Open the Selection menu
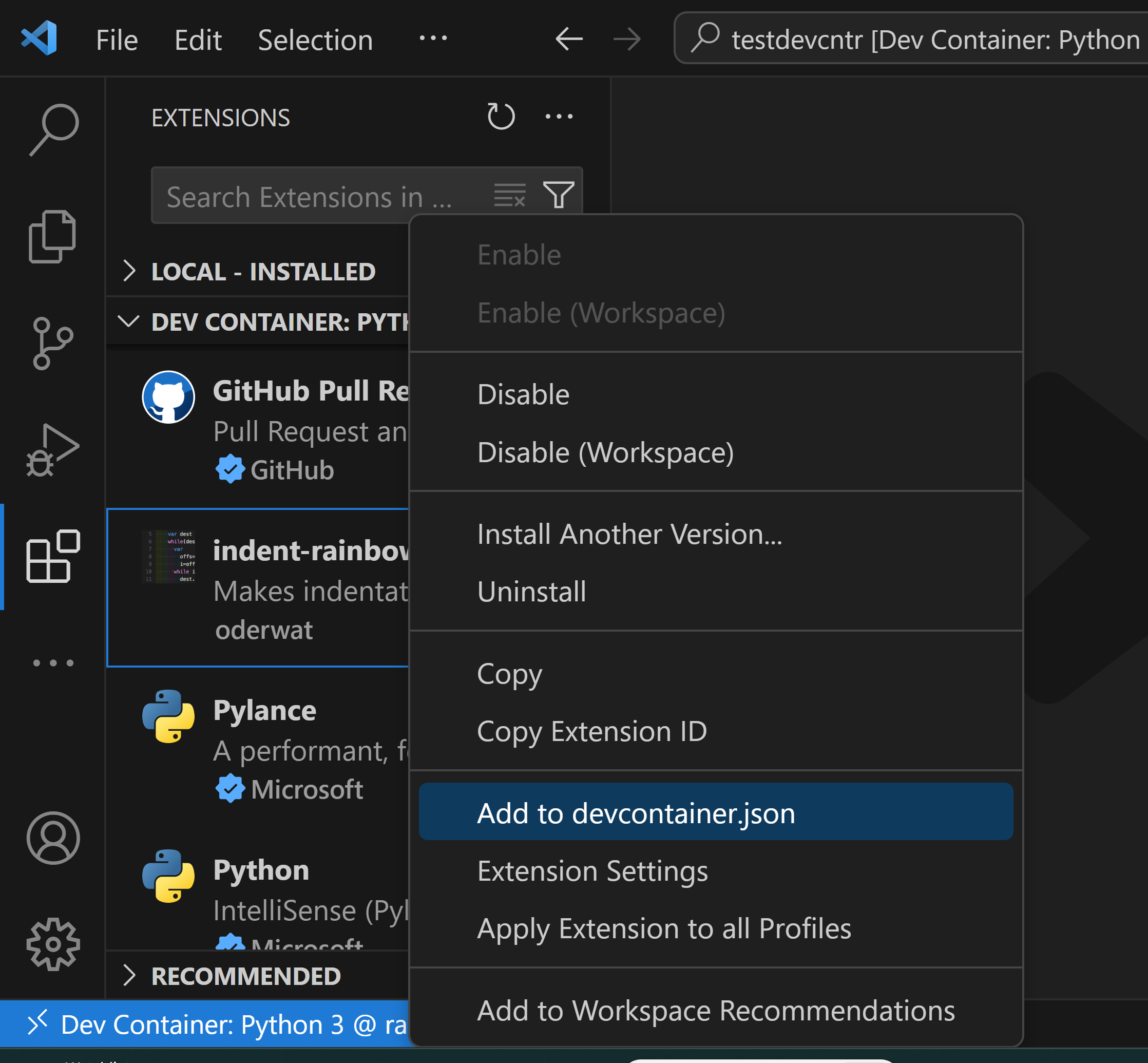1148x1063 pixels. (x=315, y=40)
